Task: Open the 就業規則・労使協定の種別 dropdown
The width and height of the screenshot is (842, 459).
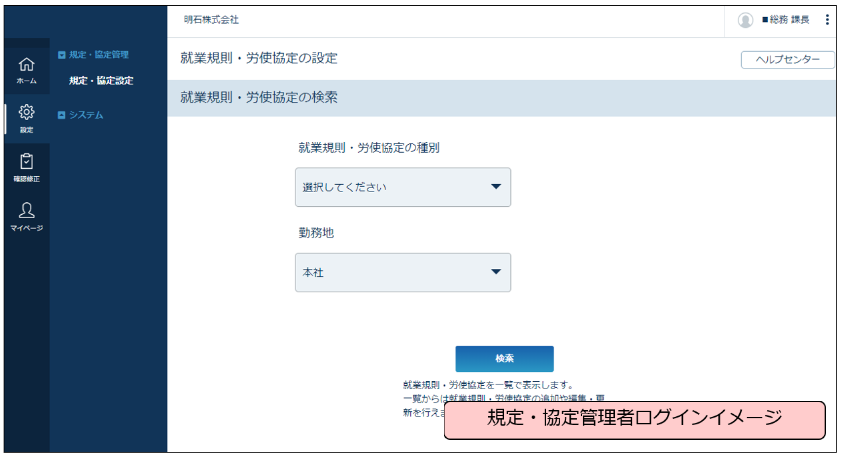Action: tap(403, 187)
